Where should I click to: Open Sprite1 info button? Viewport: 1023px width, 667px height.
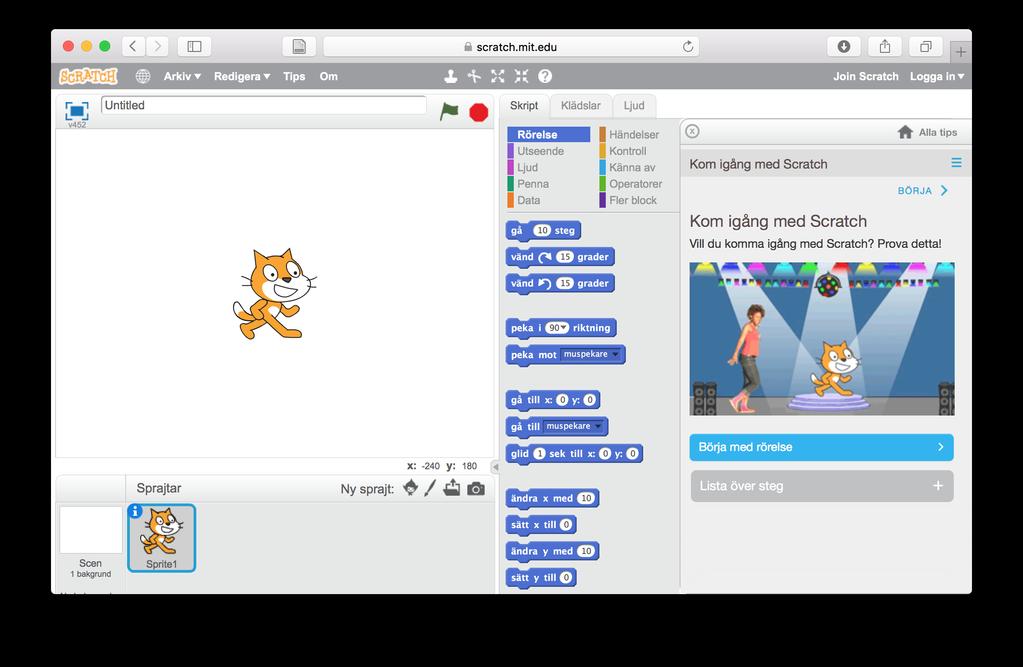tap(135, 511)
